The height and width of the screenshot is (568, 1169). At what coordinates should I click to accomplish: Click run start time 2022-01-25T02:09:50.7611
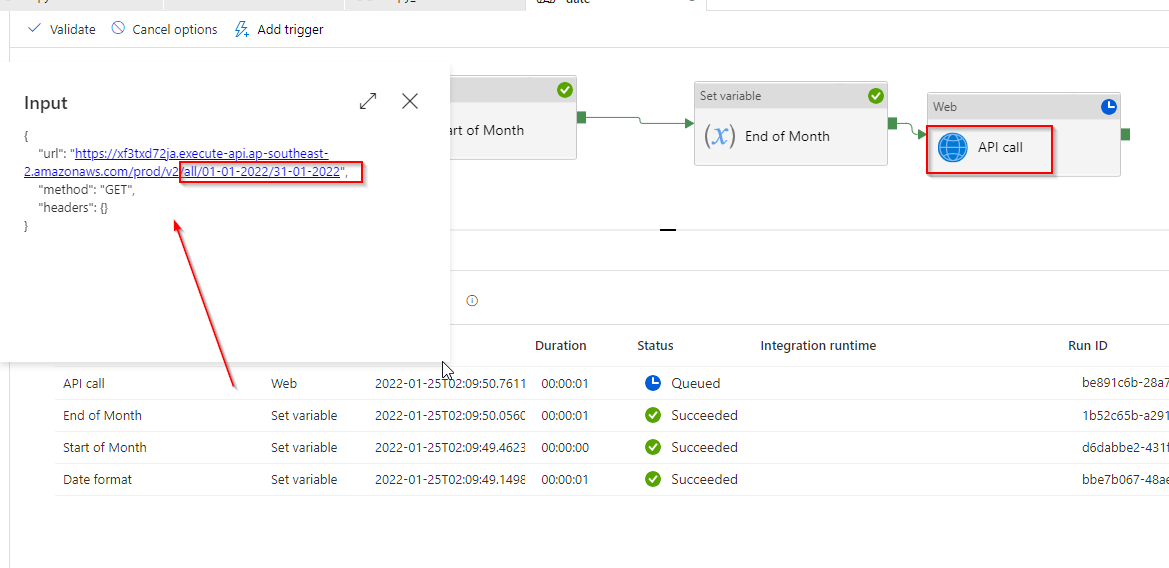450,383
